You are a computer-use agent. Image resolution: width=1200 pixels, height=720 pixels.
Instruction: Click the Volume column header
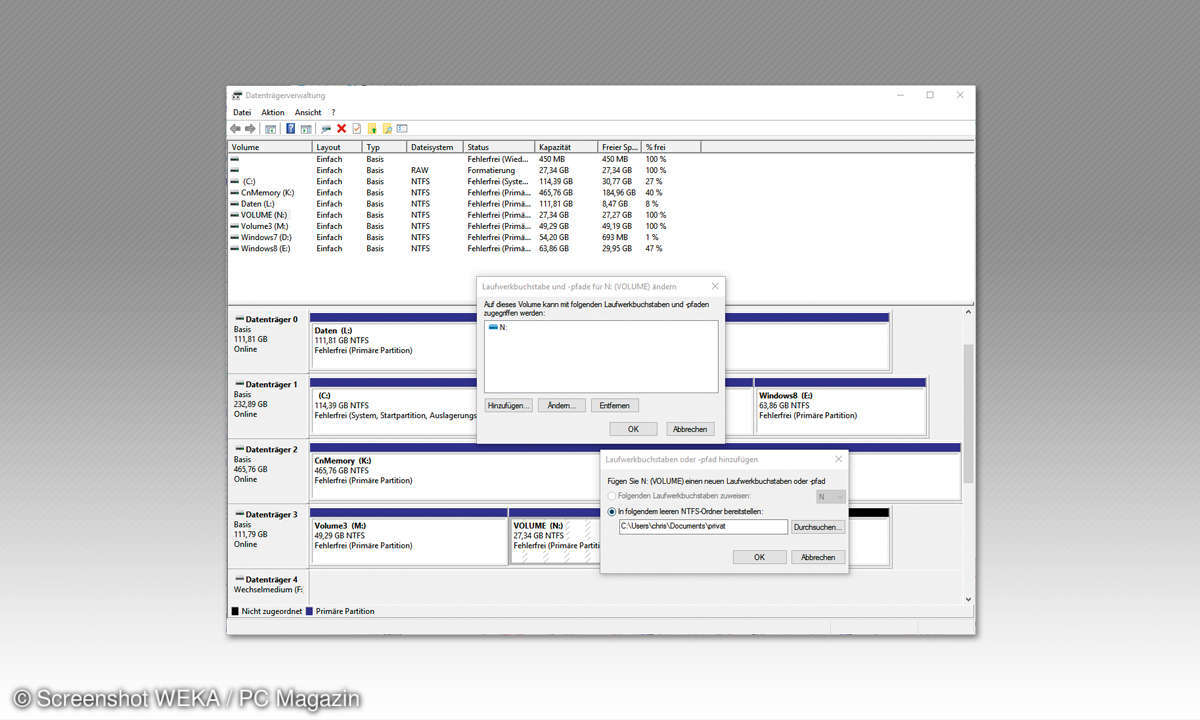(x=270, y=147)
